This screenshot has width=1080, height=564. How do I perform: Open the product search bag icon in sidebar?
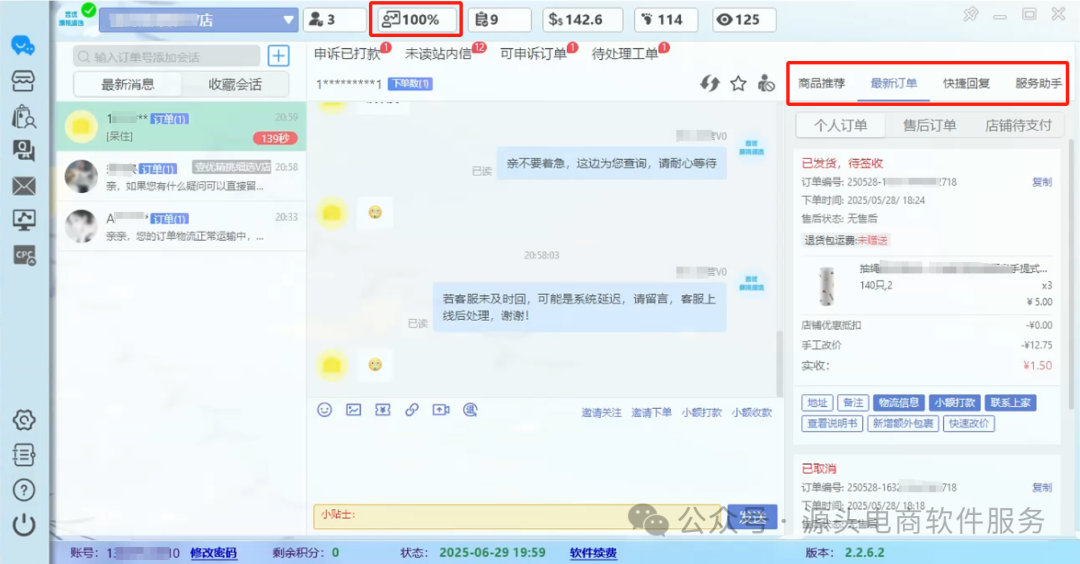pyautogui.click(x=23, y=116)
